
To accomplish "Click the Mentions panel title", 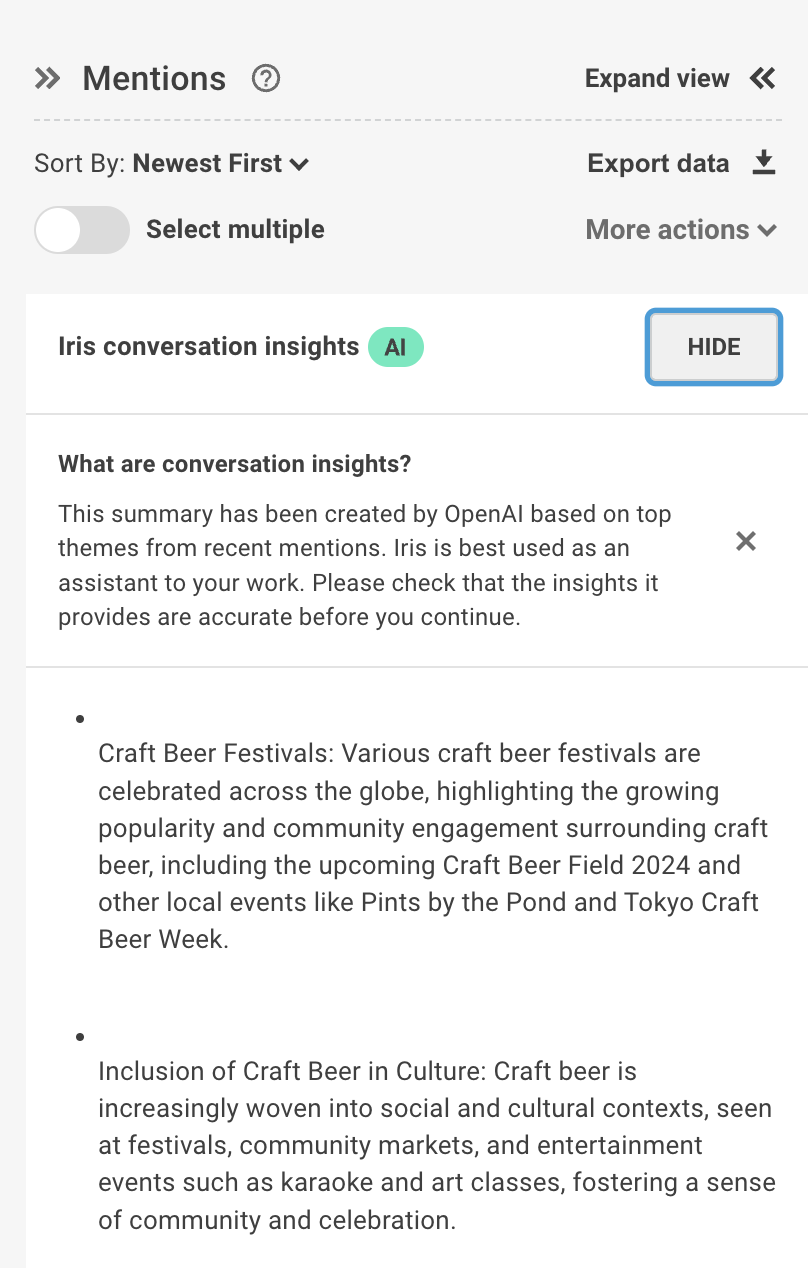I will pos(154,78).
